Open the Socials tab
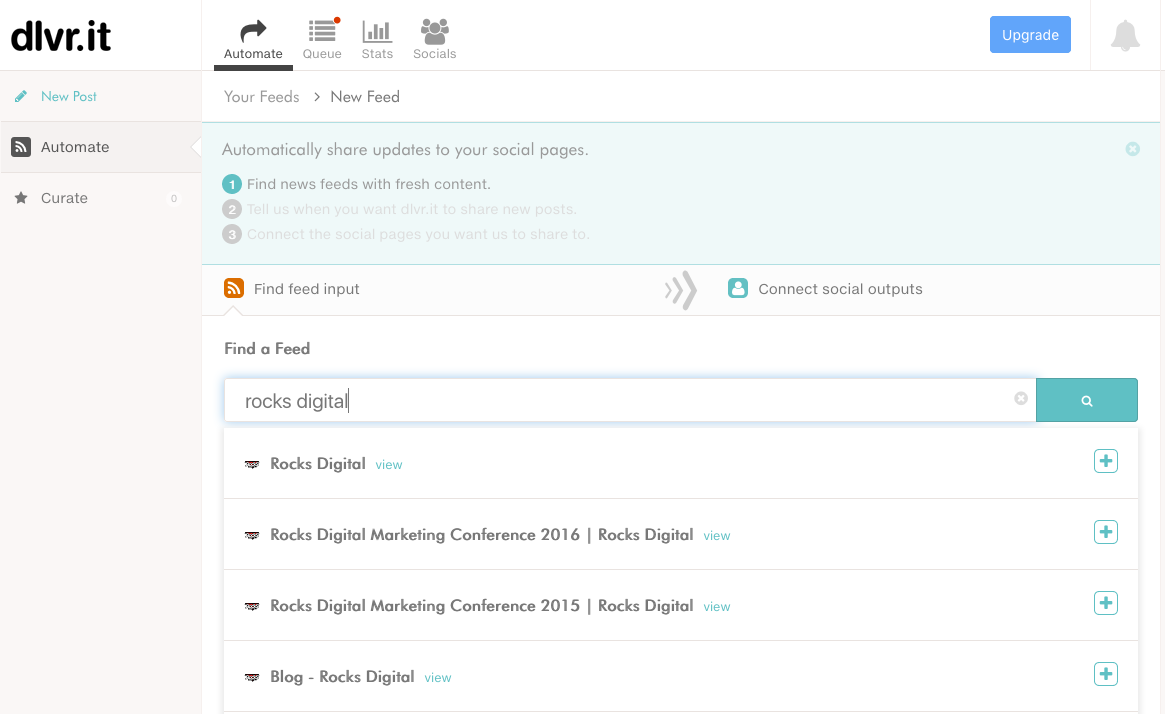The image size is (1165, 714). point(435,40)
